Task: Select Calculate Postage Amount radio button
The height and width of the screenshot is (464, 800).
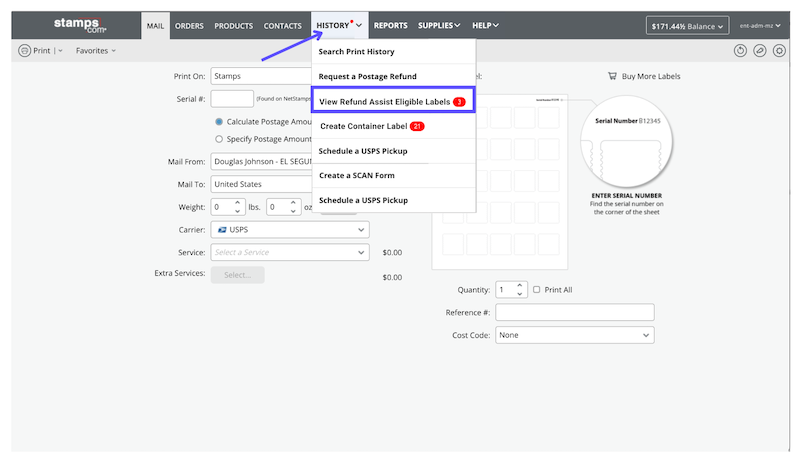Action: point(219,121)
